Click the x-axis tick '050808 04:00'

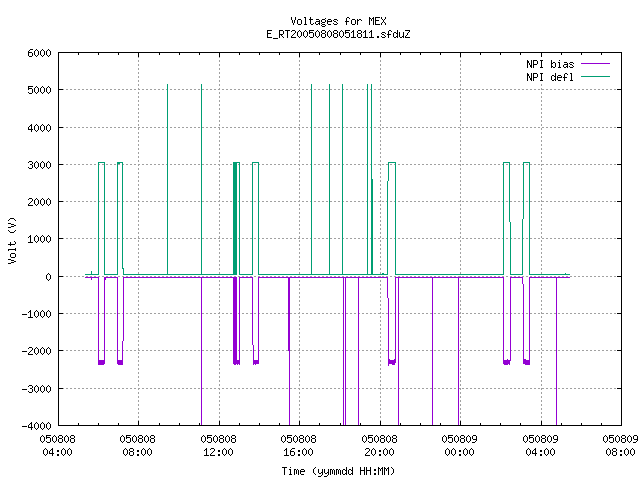tap(58, 446)
